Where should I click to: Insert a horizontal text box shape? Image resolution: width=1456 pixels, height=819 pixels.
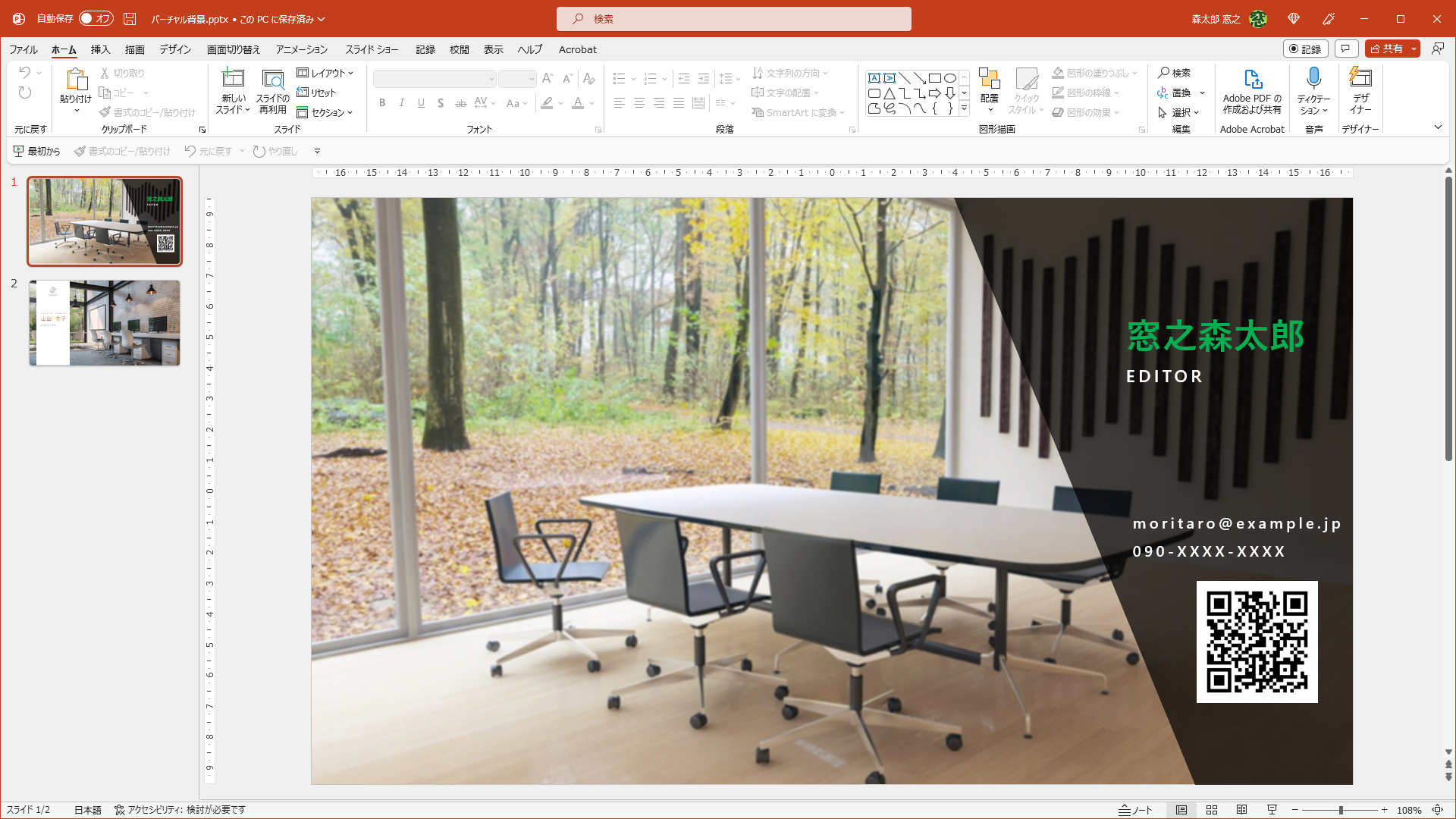pos(874,78)
